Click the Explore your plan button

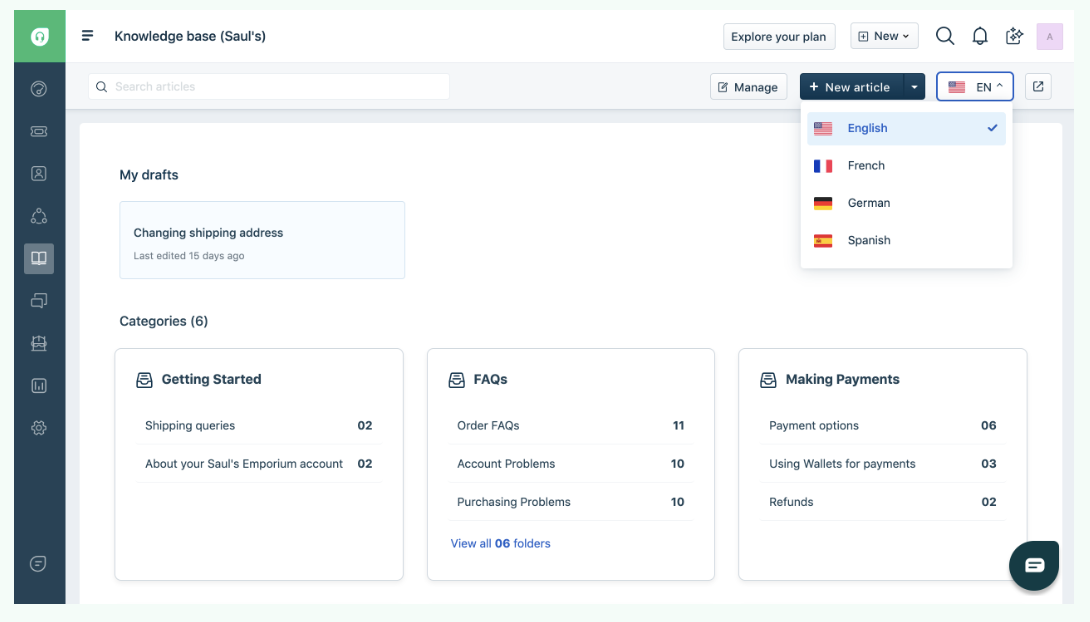(x=779, y=35)
